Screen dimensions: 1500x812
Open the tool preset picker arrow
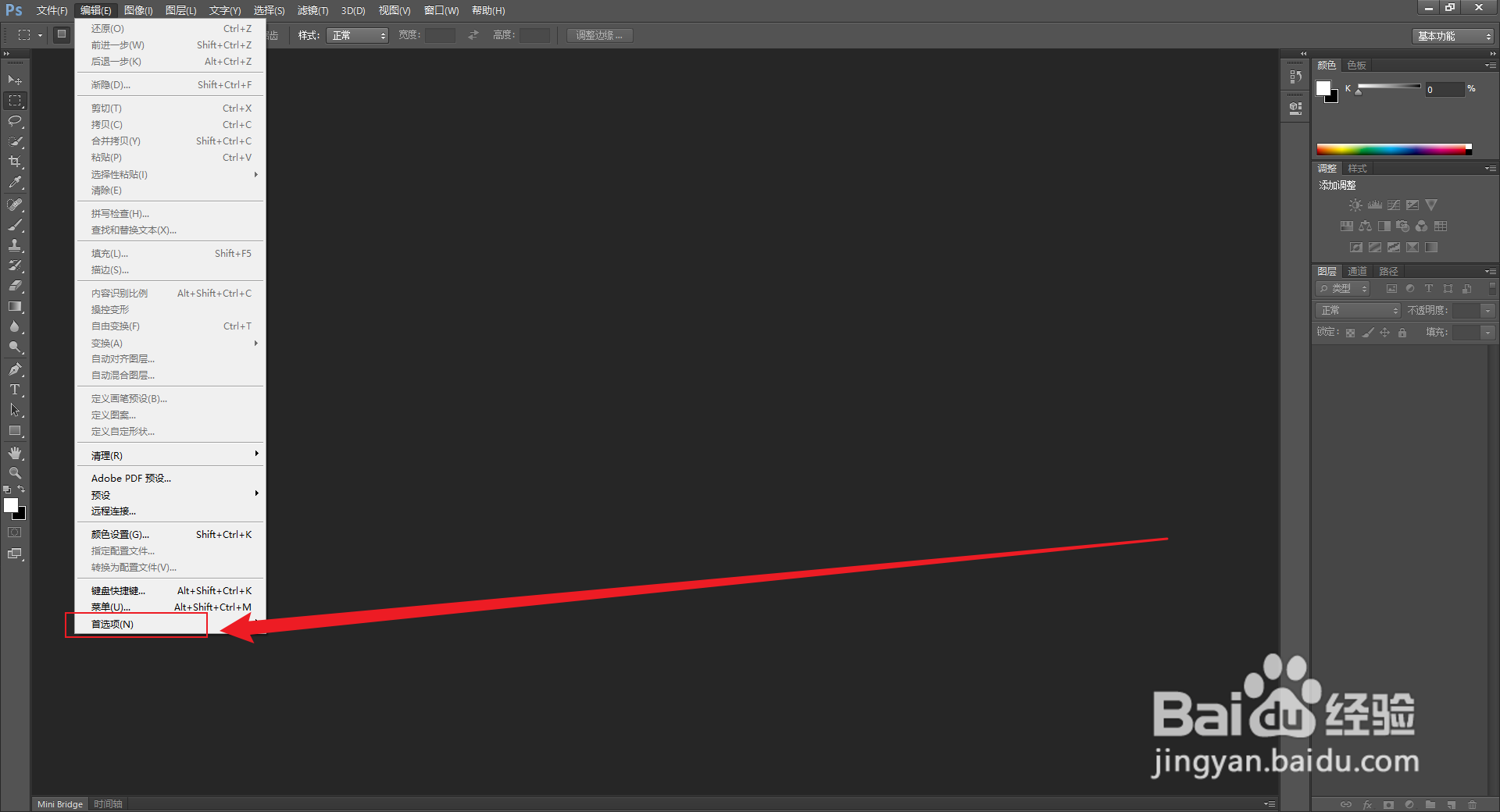[x=40, y=35]
